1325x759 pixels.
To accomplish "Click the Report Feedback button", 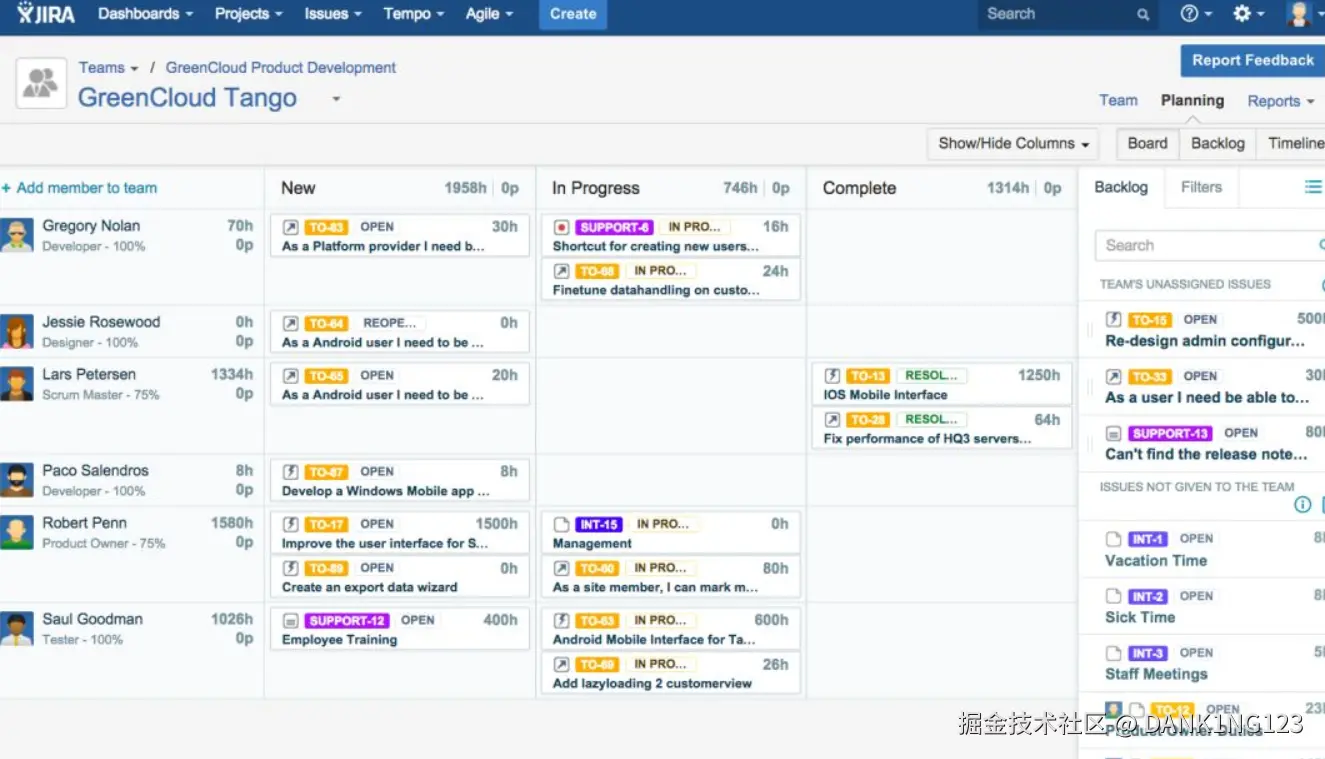I will 1252,60.
